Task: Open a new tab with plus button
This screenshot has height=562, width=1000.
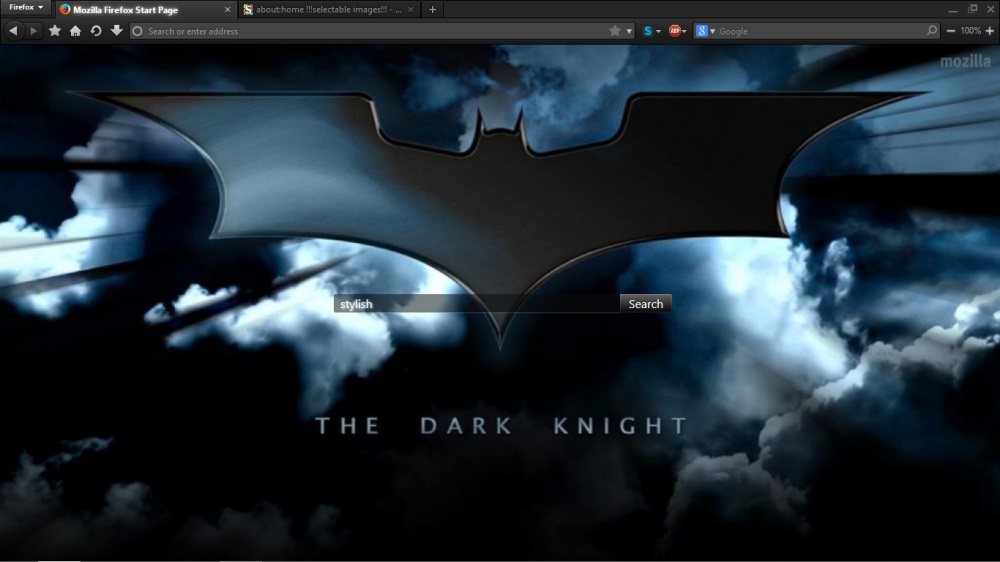Action: (x=432, y=10)
